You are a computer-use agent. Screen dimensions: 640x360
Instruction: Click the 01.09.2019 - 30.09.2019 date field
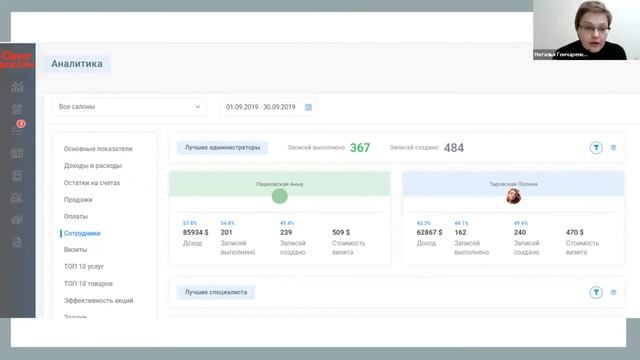pyautogui.click(x=268, y=107)
